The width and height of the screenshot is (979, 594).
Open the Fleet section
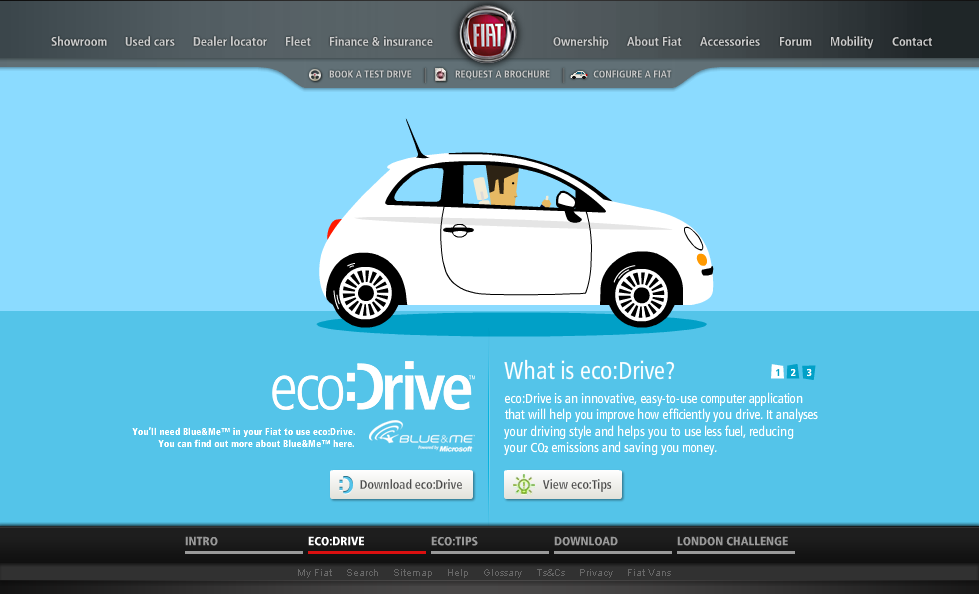298,42
